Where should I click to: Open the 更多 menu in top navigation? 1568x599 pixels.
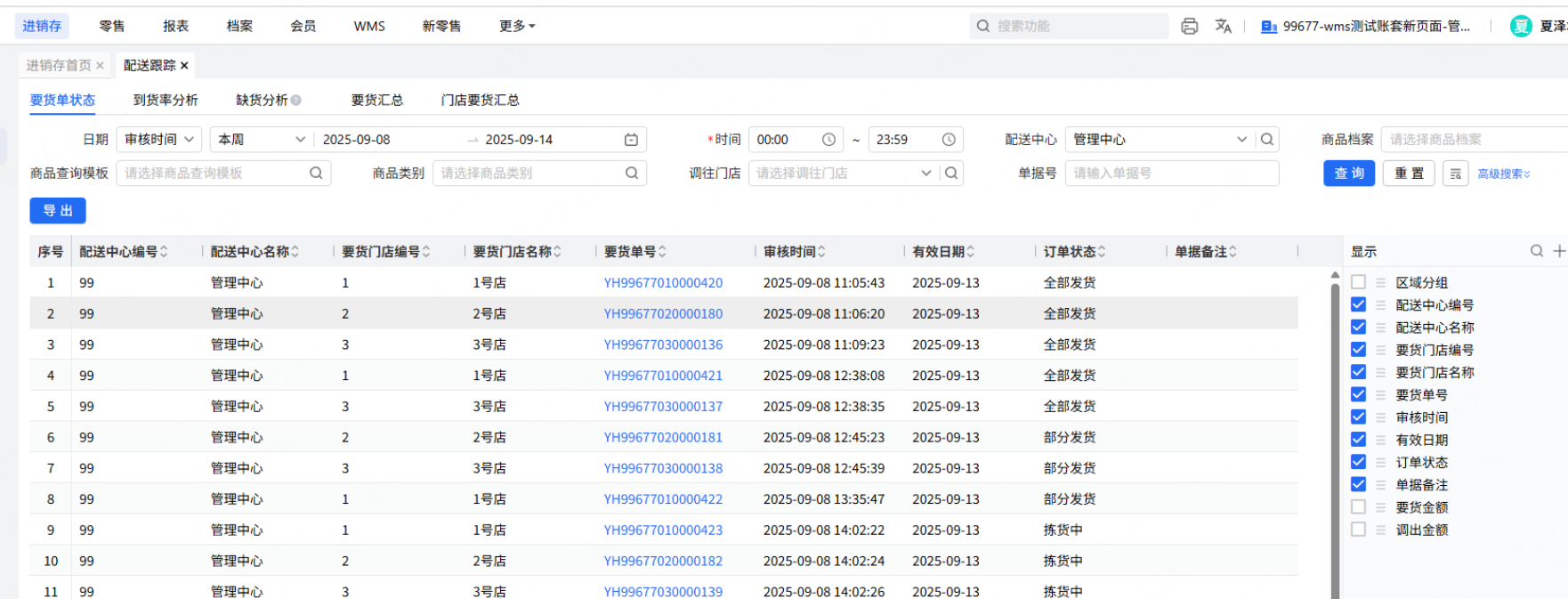coord(517,27)
